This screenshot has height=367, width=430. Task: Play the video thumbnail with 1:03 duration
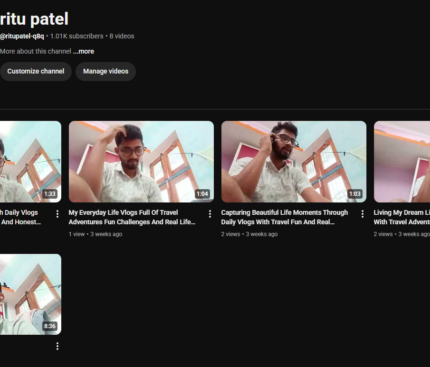click(x=294, y=162)
